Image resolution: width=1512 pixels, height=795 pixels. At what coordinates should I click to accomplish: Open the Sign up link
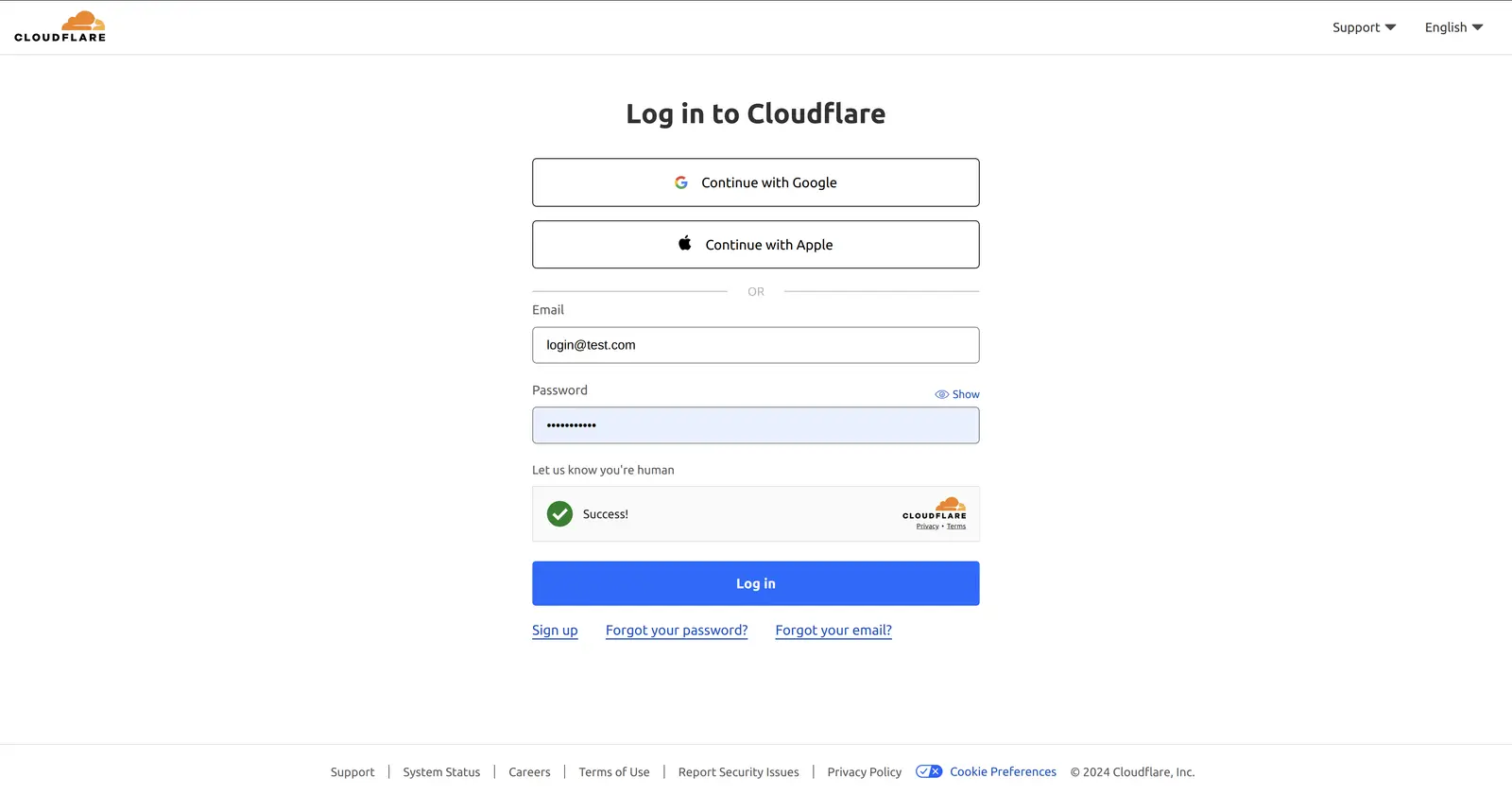[x=555, y=631]
